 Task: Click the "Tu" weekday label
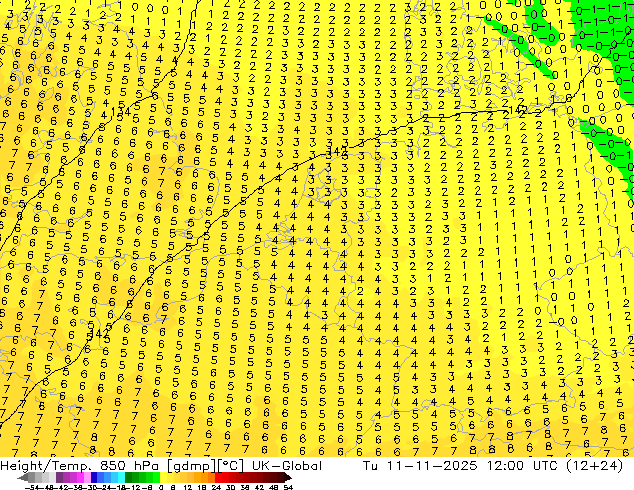371,466
